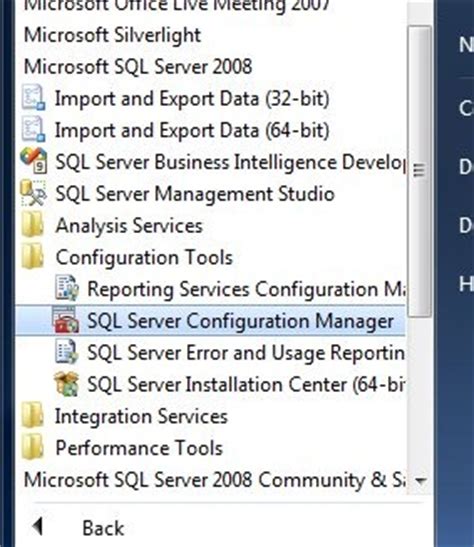
Task: Click the Performance Tools folder icon
Action: click(x=32, y=447)
